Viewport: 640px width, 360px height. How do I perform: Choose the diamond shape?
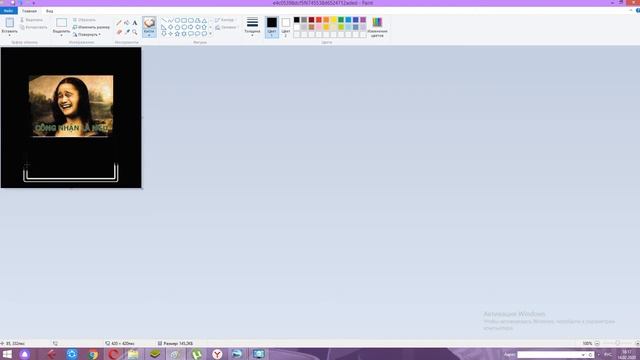pyautogui.click(x=171, y=27)
